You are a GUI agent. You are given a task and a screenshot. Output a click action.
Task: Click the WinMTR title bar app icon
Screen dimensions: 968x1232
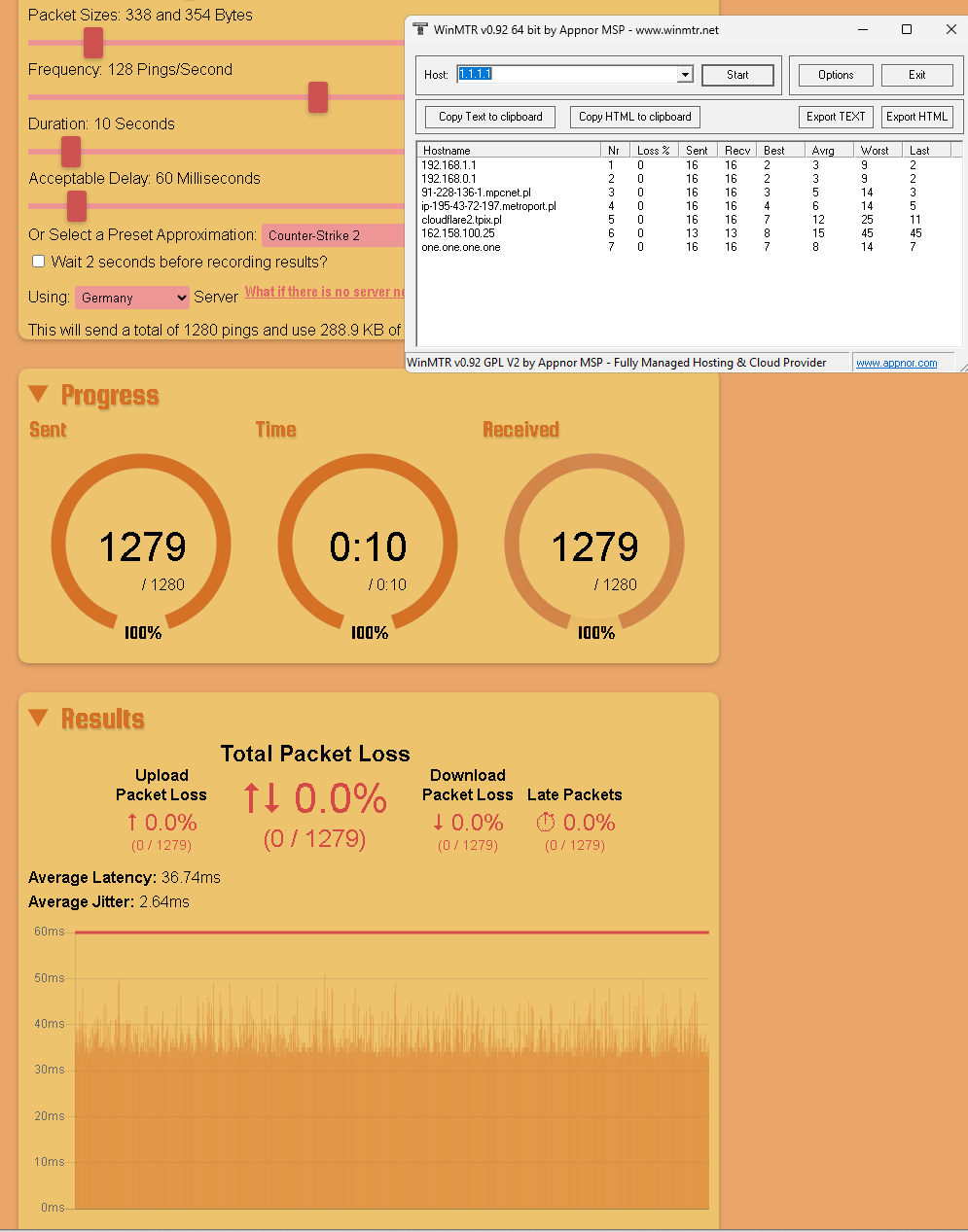point(420,29)
